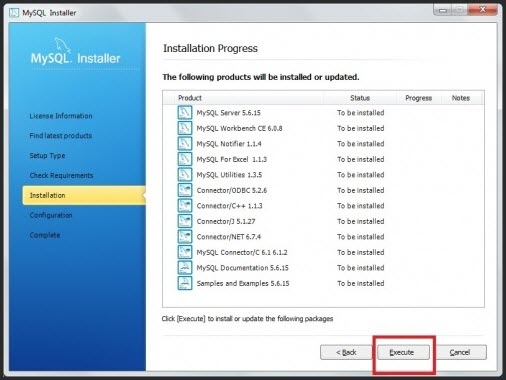Click the MySQL For Excel 1.1.3 icon
Viewport: 506px width, 380px height.
click(185, 159)
